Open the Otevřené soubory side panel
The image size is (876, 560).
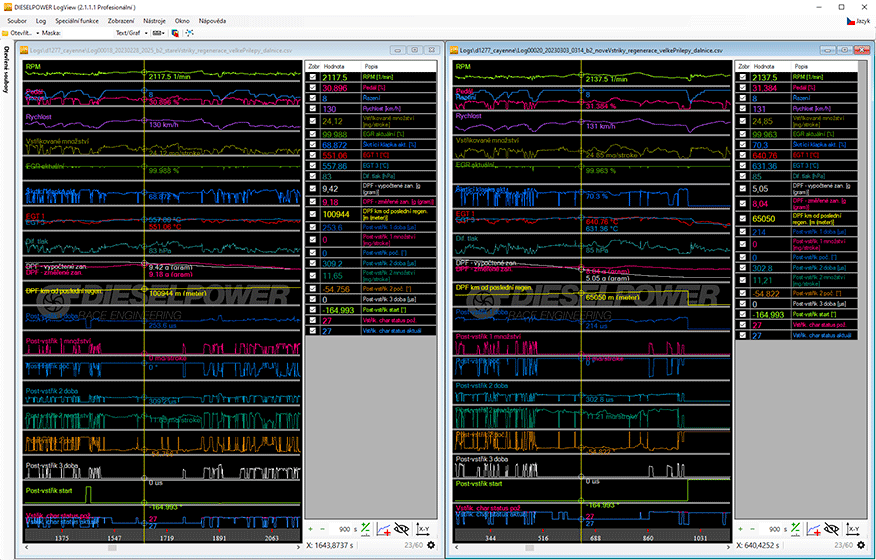[6, 69]
